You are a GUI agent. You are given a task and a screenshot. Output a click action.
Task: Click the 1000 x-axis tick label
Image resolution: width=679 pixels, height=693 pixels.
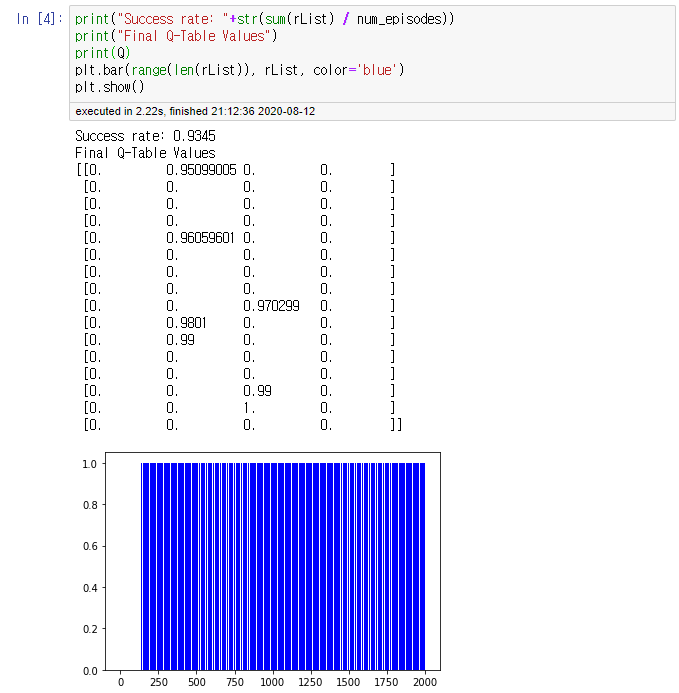[272, 682]
